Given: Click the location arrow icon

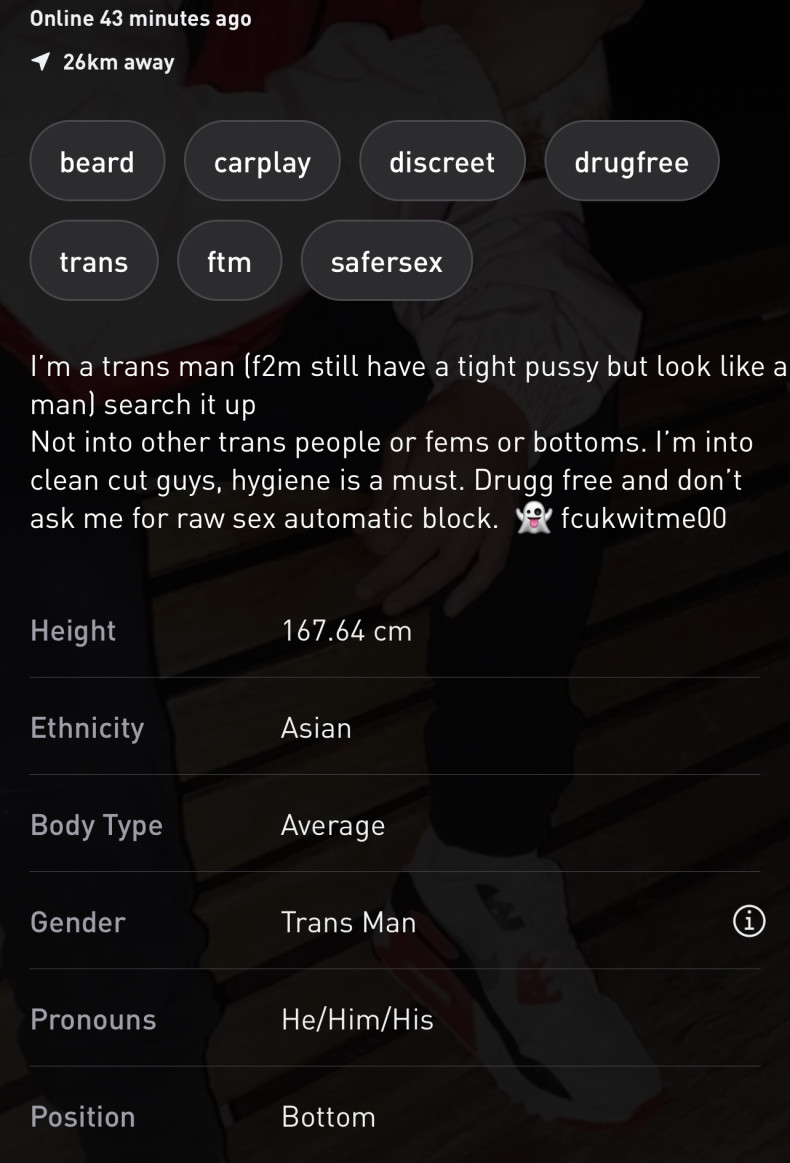Looking at the screenshot, I should [x=41, y=62].
